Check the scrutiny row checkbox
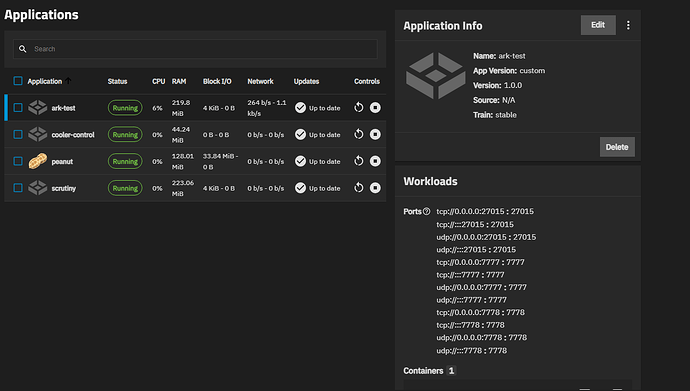The width and height of the screenshot is (690, 391). click(18, 188)
